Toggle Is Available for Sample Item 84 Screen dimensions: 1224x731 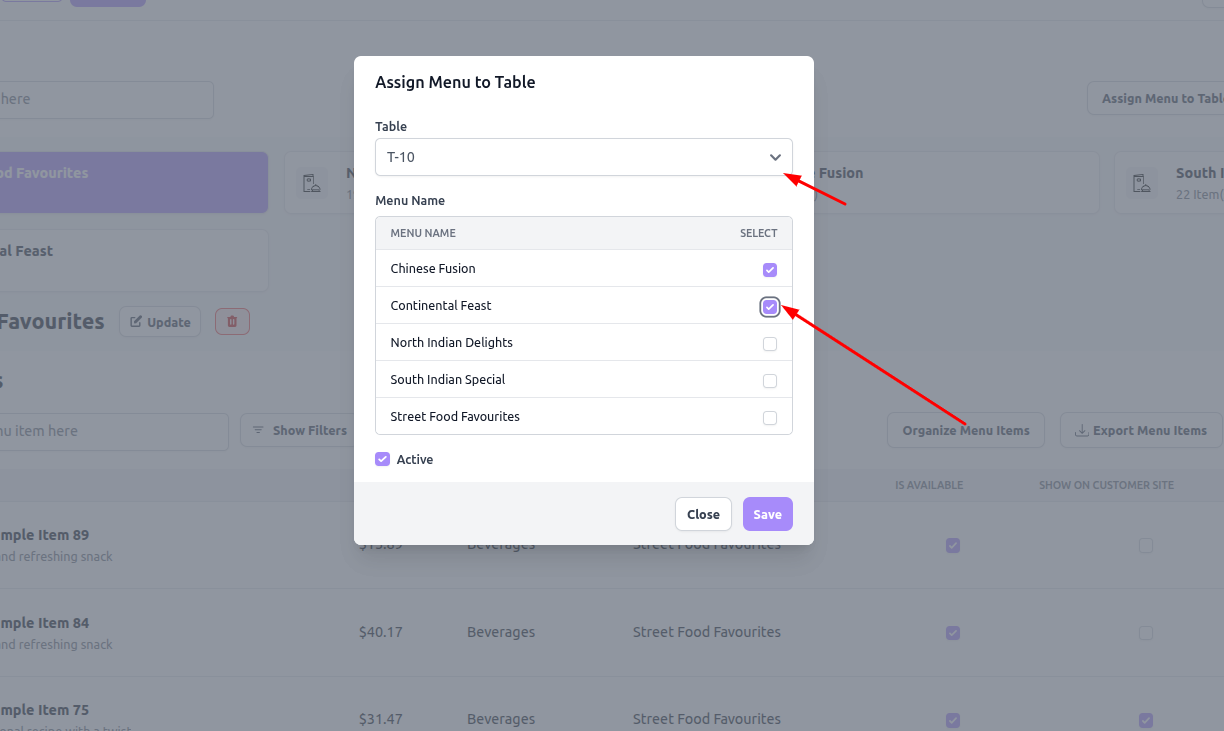tap(953, 632)
